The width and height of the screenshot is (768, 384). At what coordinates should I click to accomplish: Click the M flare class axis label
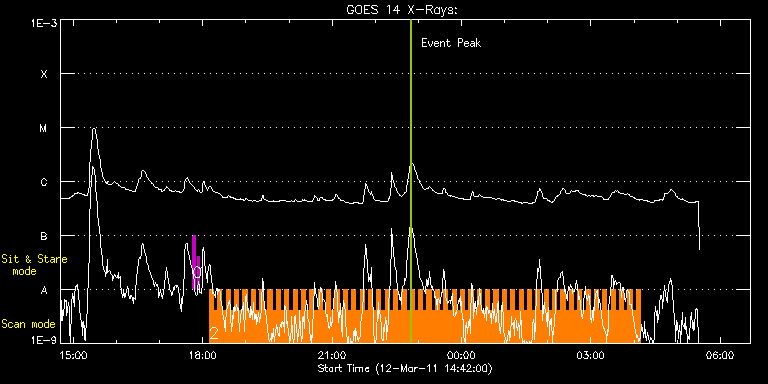[x=44, y=128]
